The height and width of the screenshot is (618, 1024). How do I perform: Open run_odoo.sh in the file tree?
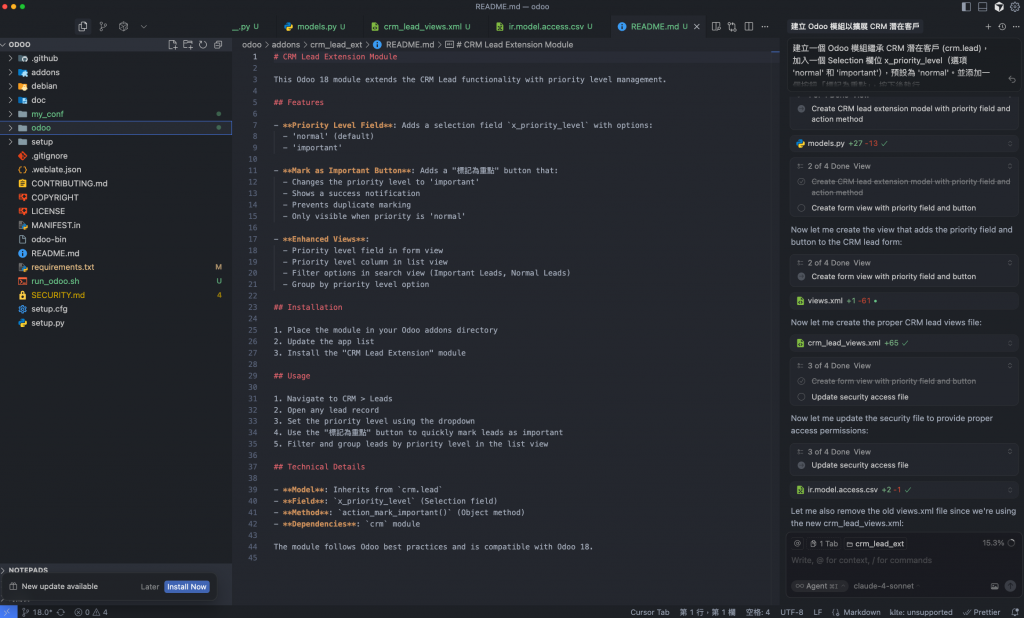pyautogui.click(x=55, y=281)
